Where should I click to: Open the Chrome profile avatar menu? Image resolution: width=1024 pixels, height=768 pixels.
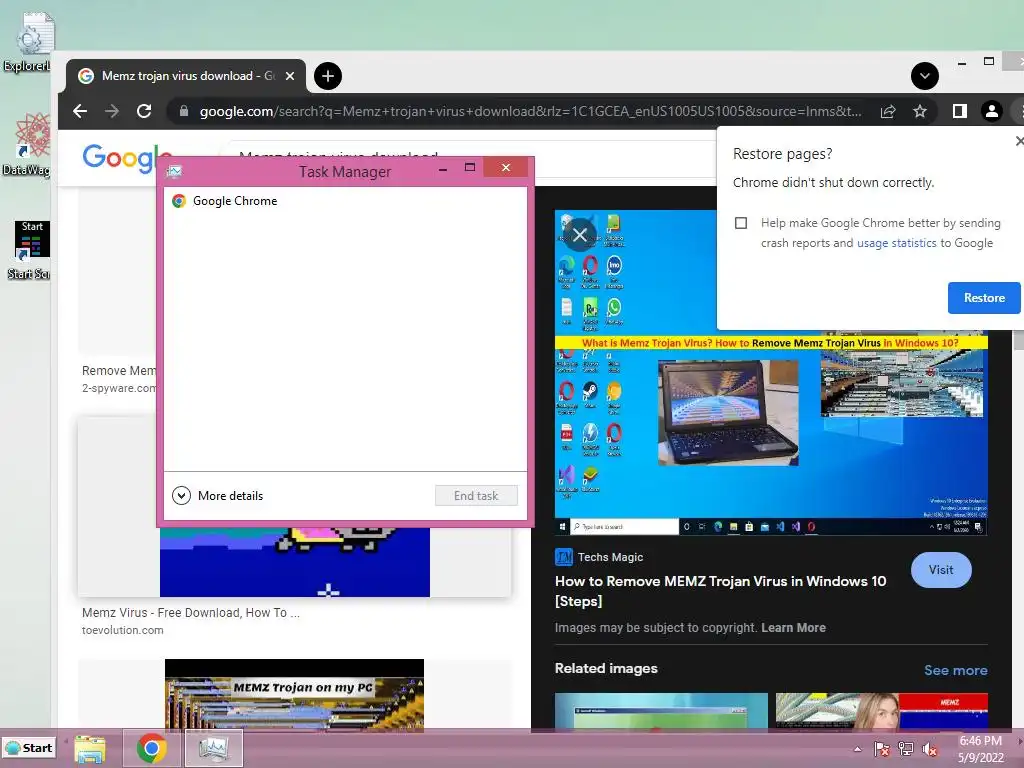[x=991, y=112]
